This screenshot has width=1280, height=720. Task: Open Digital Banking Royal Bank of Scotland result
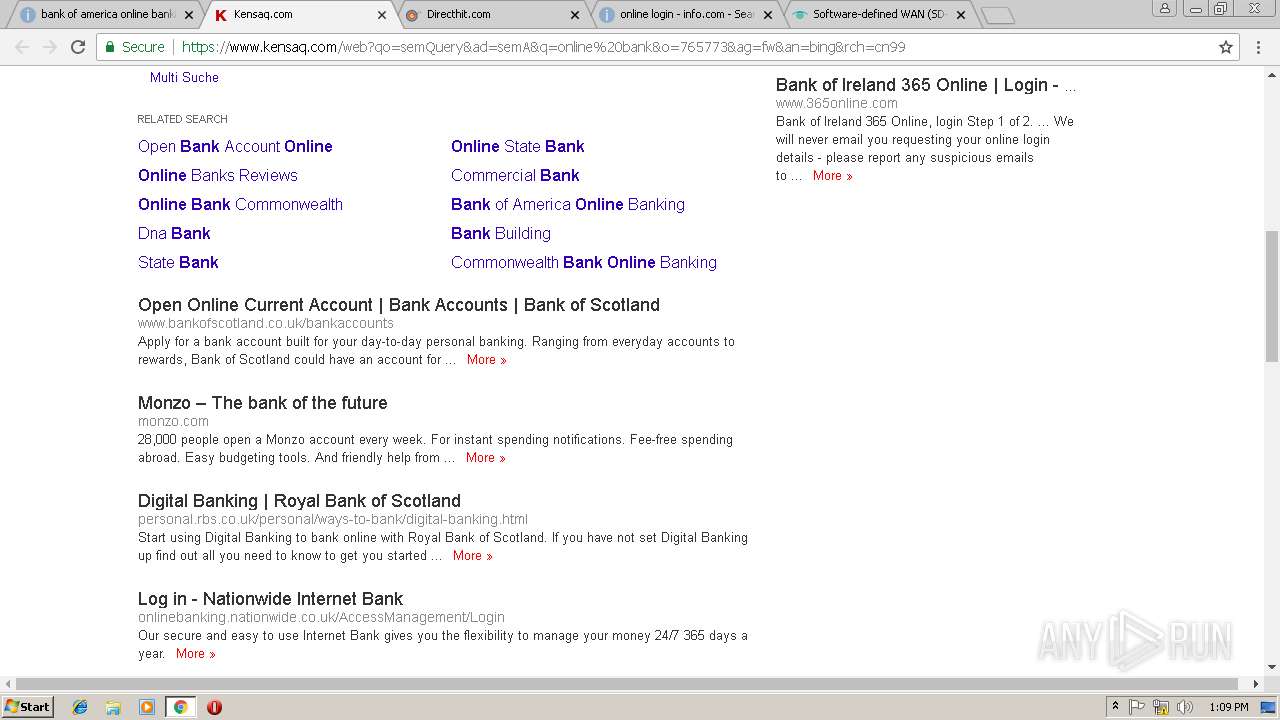(x=299, y=501)
